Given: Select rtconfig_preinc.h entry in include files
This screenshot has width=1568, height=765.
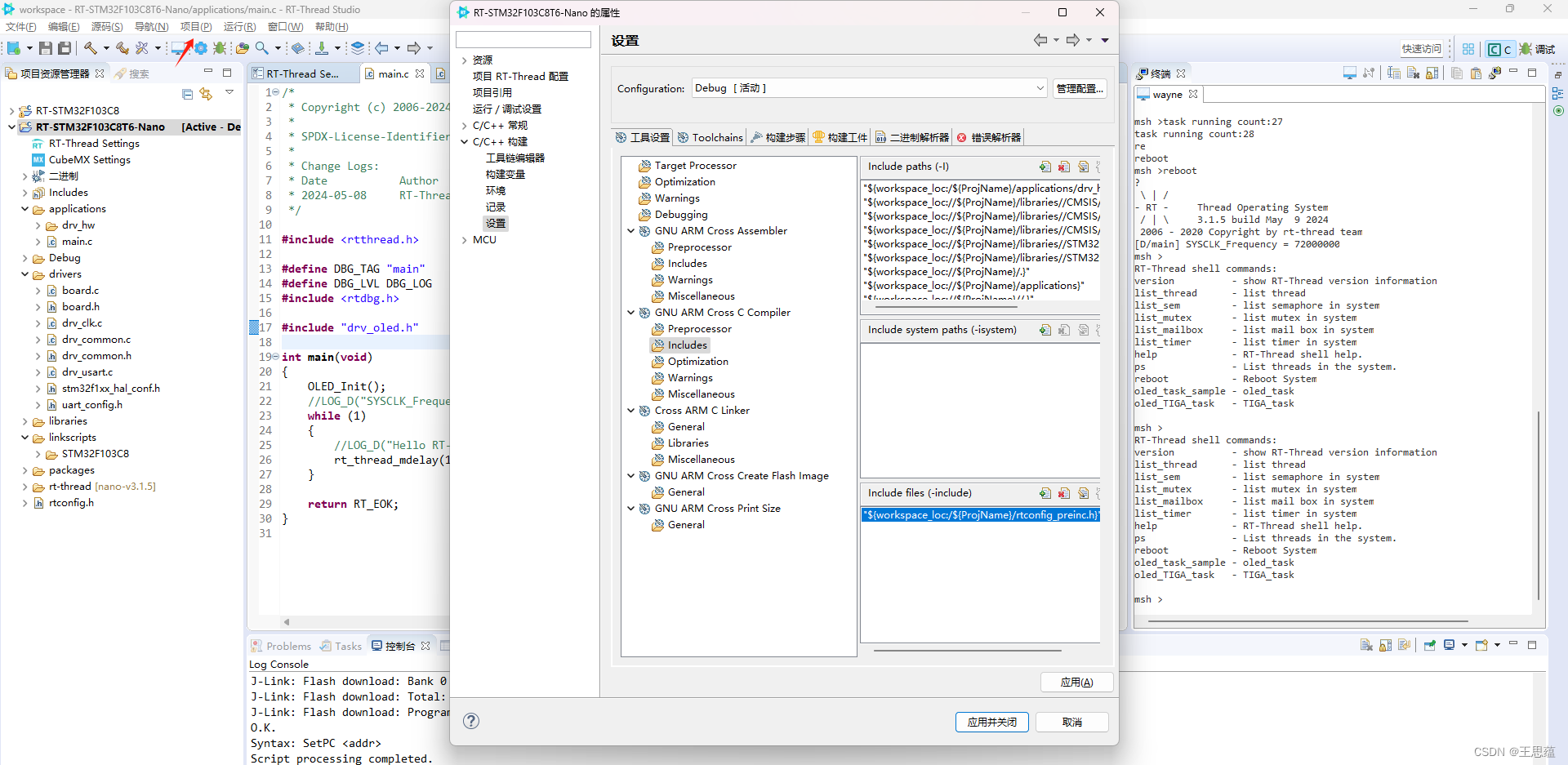Looking at the screenshot, I should [981, 515].
